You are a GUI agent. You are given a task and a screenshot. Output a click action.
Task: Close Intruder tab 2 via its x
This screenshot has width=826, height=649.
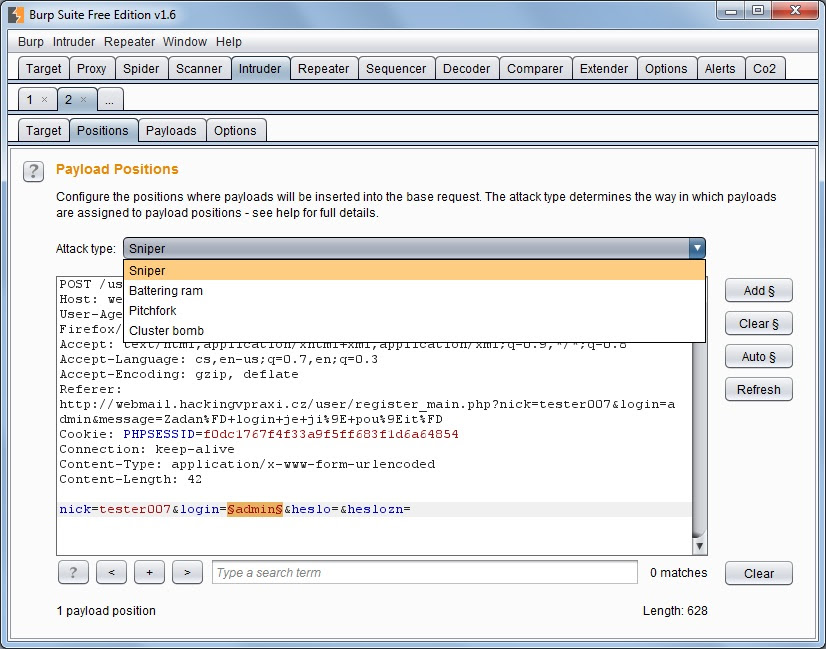[83, 100]
